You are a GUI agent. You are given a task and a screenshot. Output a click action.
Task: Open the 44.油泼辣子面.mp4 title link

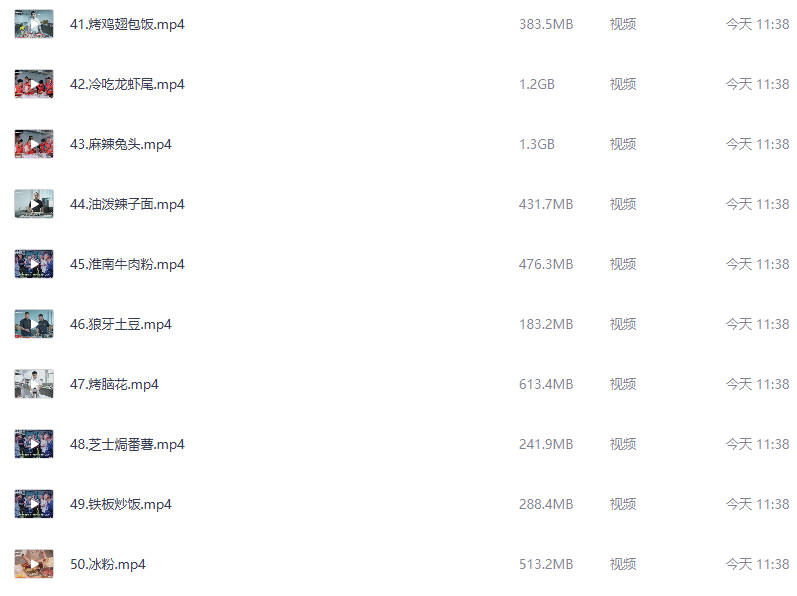pos(127,204)
